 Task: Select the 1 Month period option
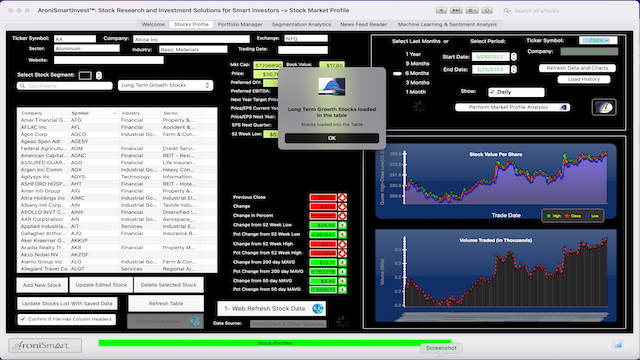click(416, 92)
